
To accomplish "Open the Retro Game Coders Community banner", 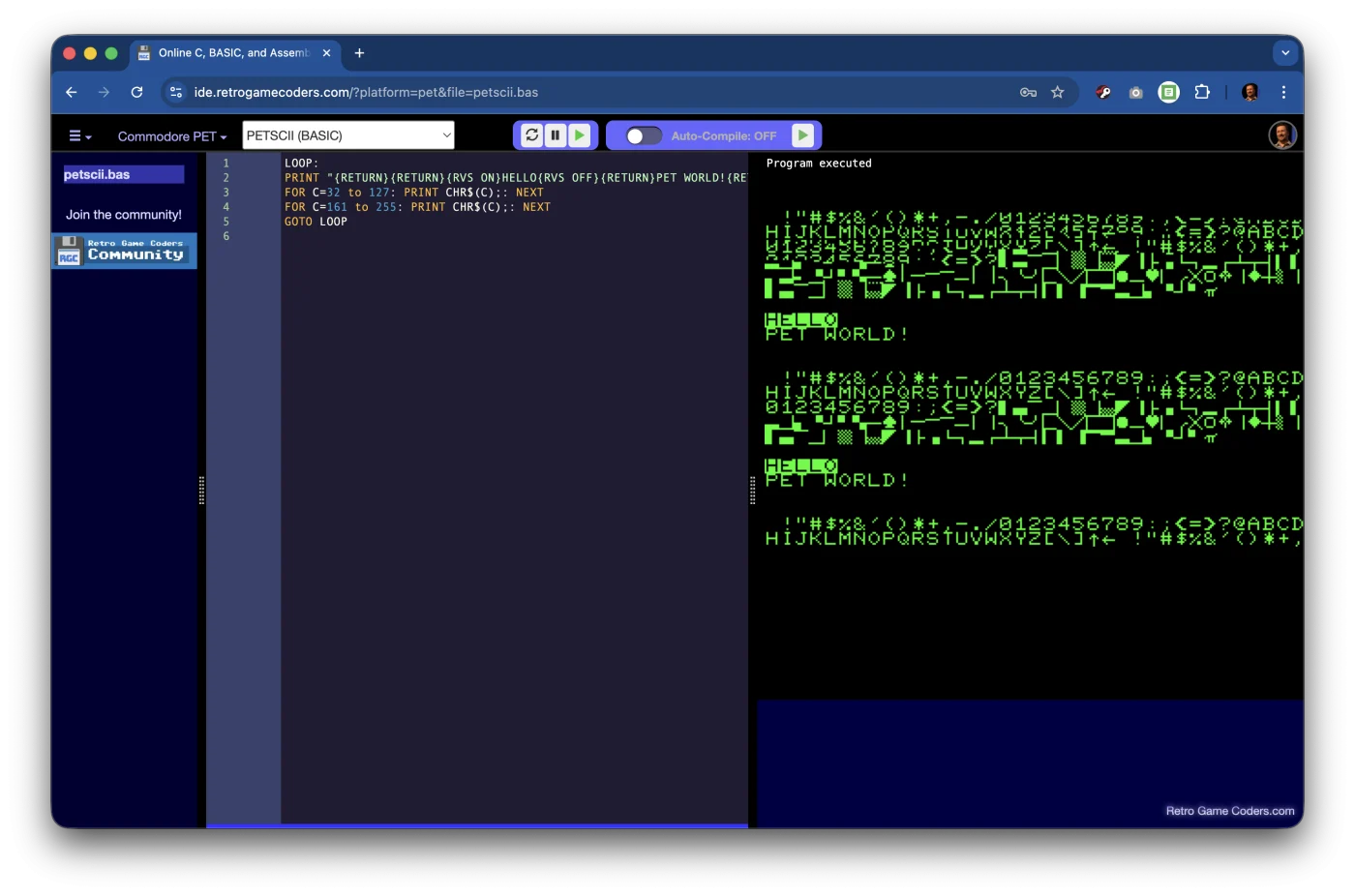I will pos(125,251).
